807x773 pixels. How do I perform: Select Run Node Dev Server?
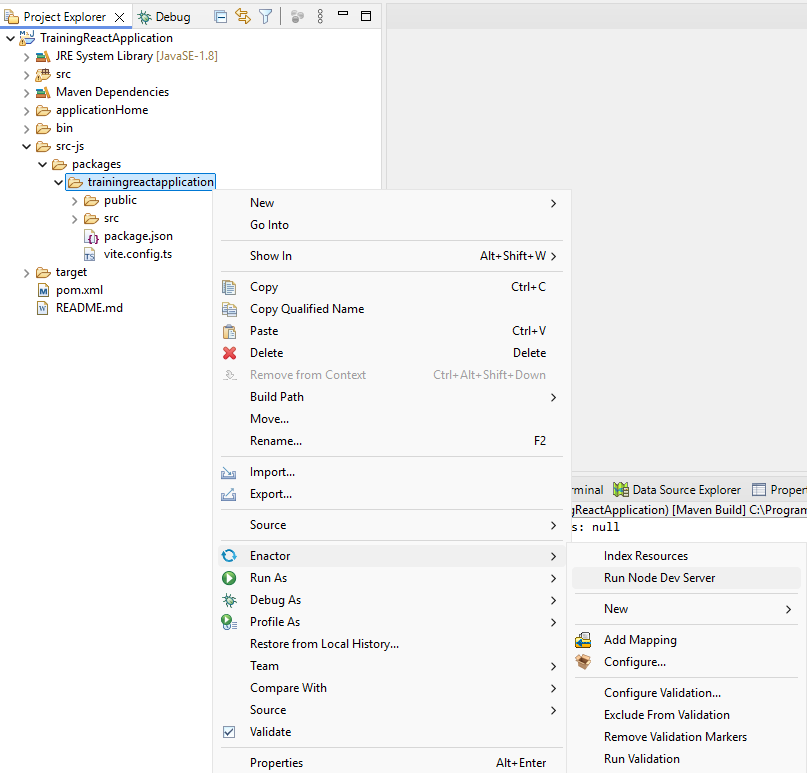(x=659, y=578)
